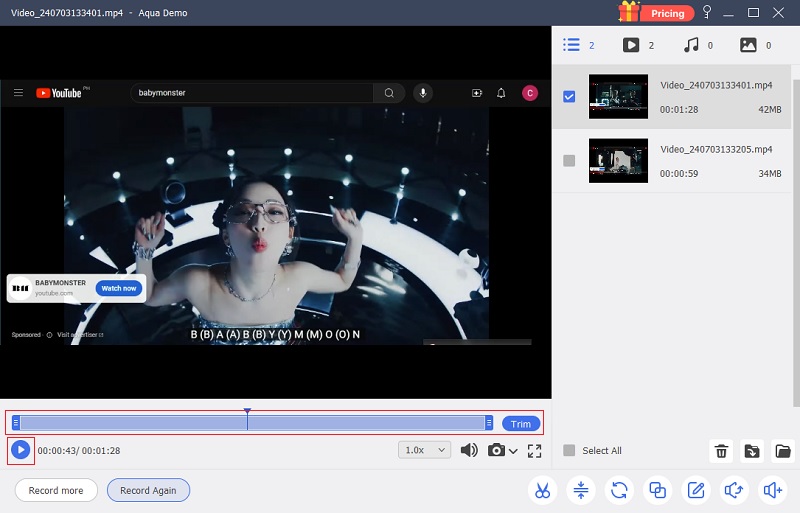
Task: Click Record more button
Action: click(56, 490)
